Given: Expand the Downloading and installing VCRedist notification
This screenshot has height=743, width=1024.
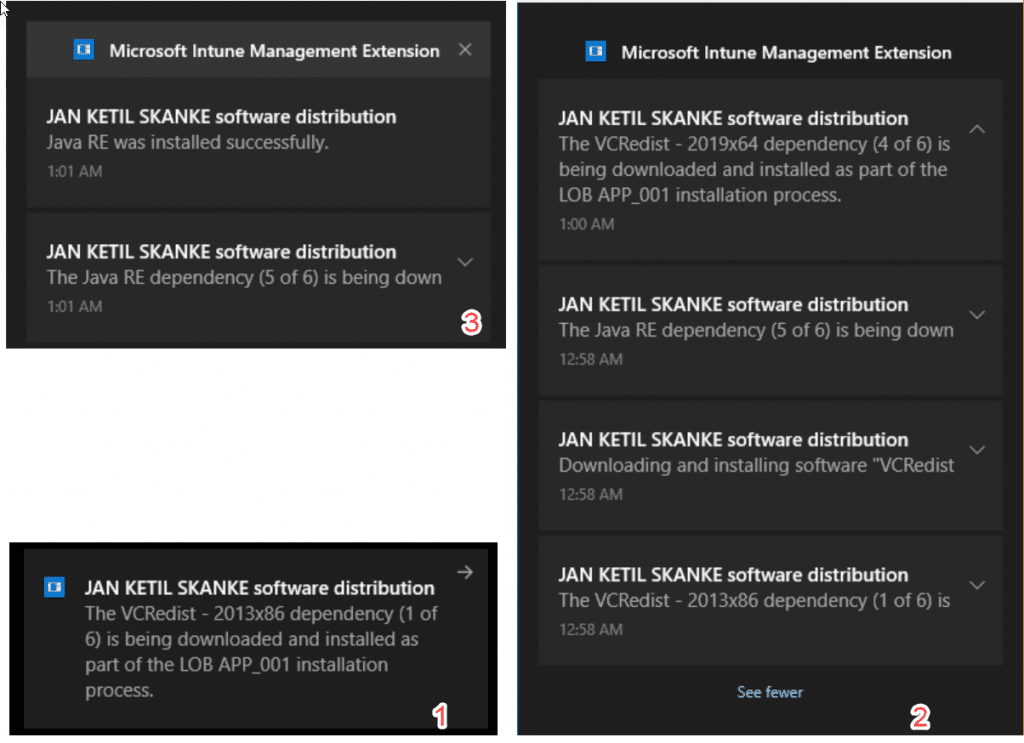Looking at the screenshot, I should [x=977, y=450].
